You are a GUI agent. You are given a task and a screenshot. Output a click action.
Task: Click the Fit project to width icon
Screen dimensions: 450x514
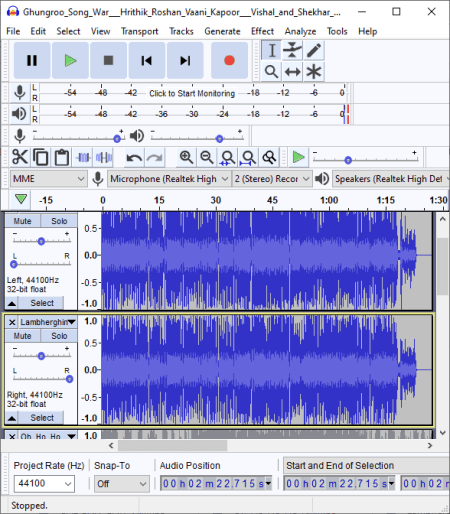tap(248, 157)
